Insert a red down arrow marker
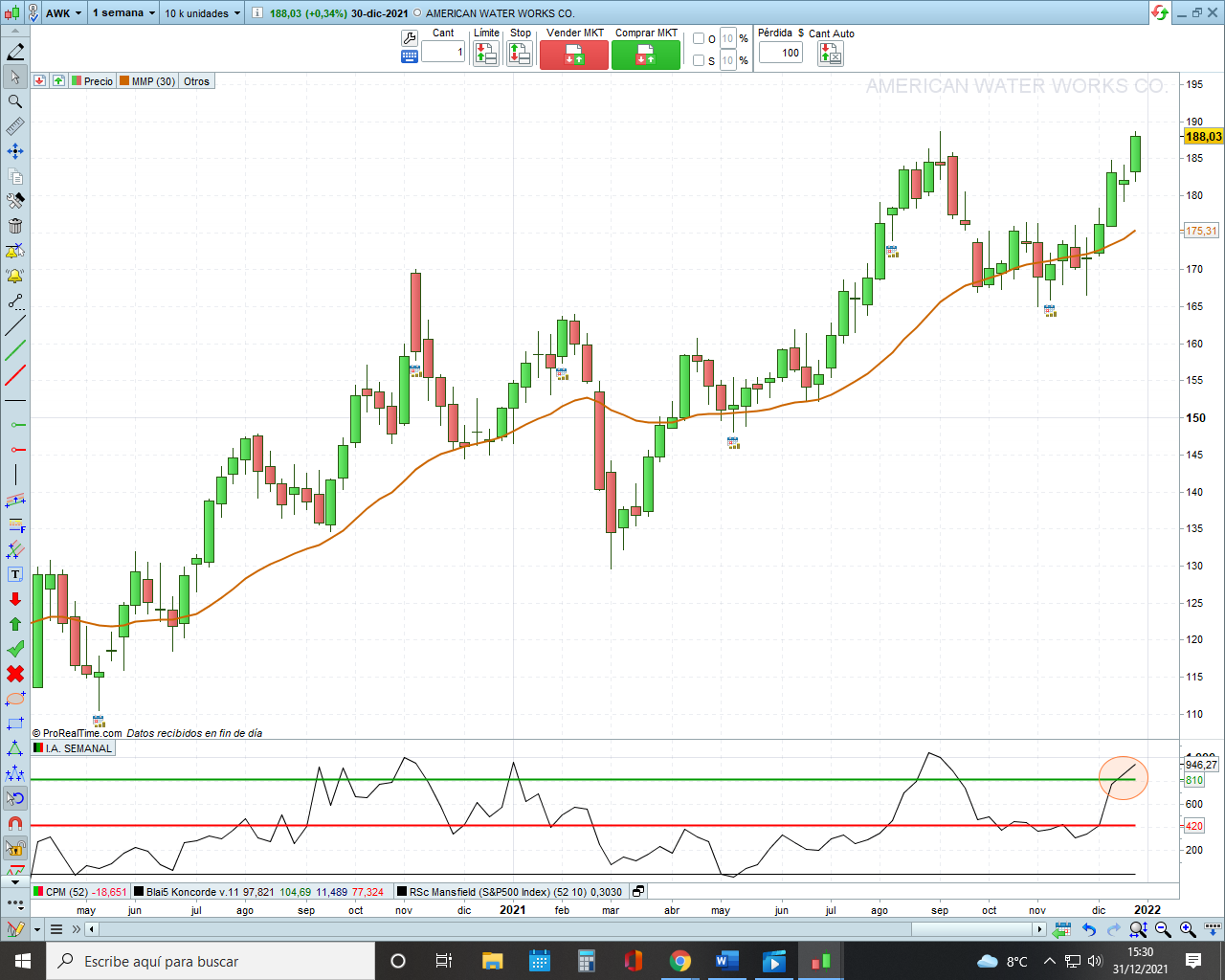Viewport: 1225px width, 980px height. pyautogui.click(x=15, y=599)
